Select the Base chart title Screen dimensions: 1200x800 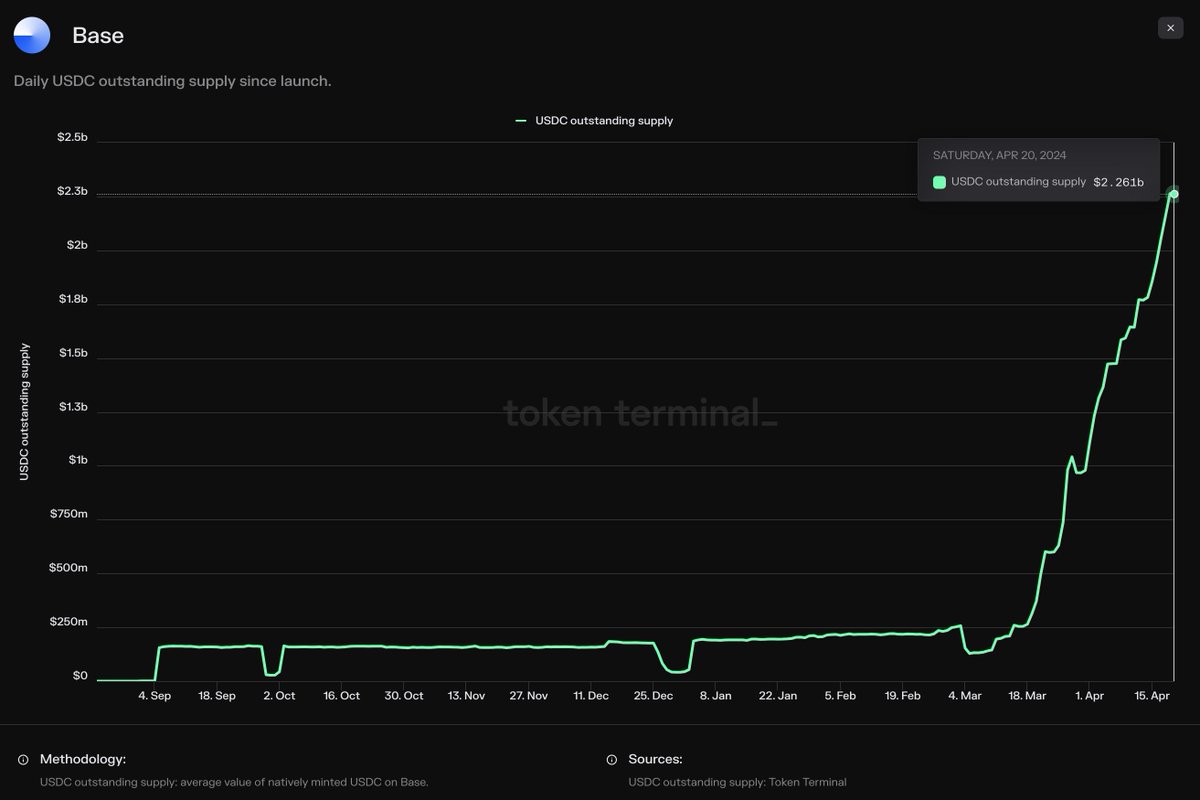point(97,35)
